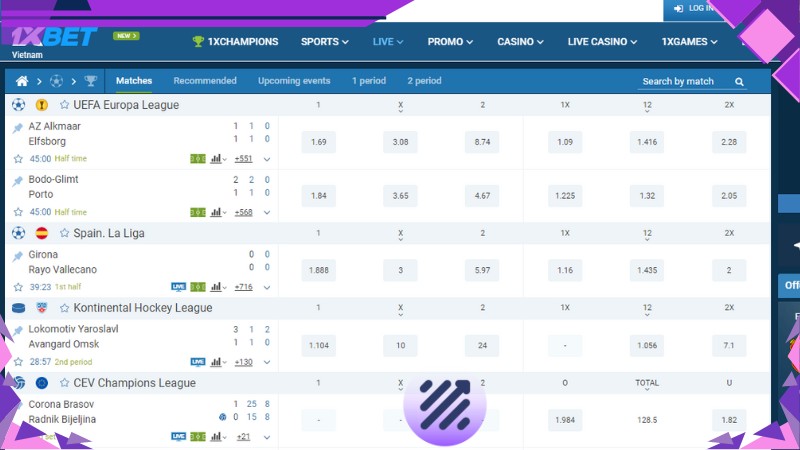Expand Girona match markets chevron
The image size is (800, 450).
[267, 287]
